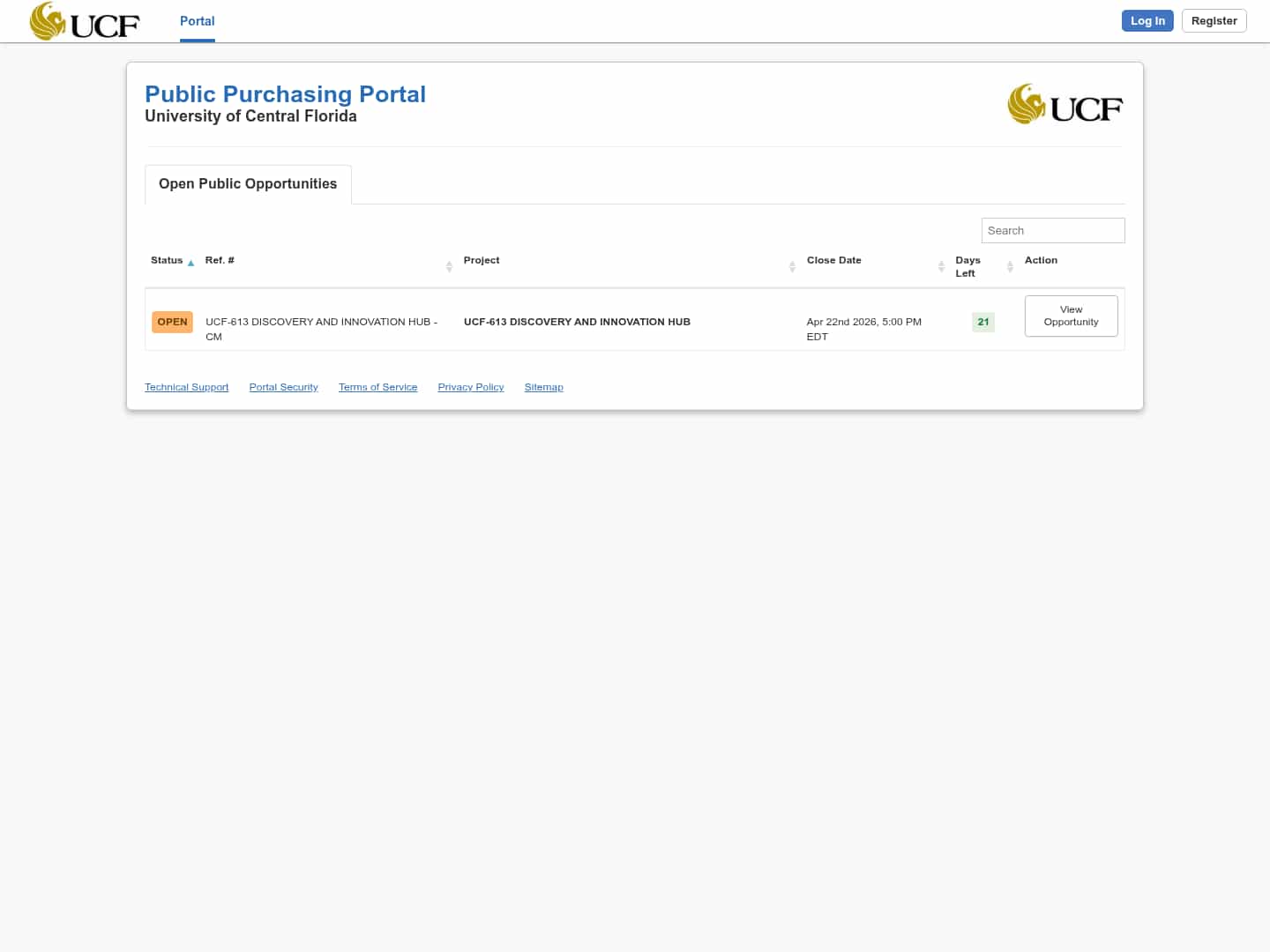1270x952 pixels.
Task: Click the sort arrows beside Project column
Action: [x=792, y=266]
